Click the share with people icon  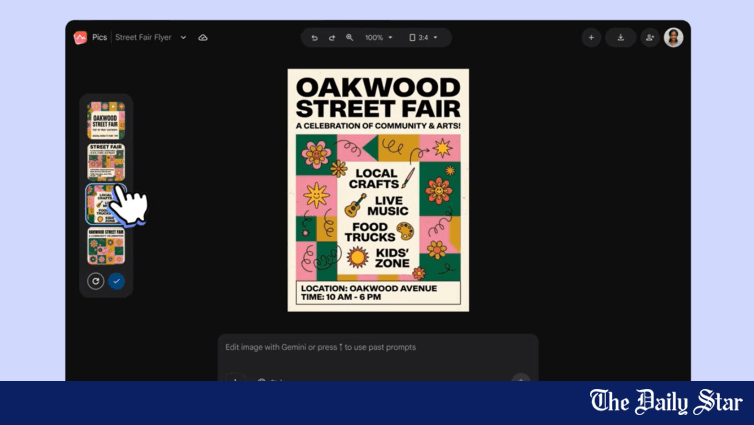pyautogui.click(x=650, y=38)
